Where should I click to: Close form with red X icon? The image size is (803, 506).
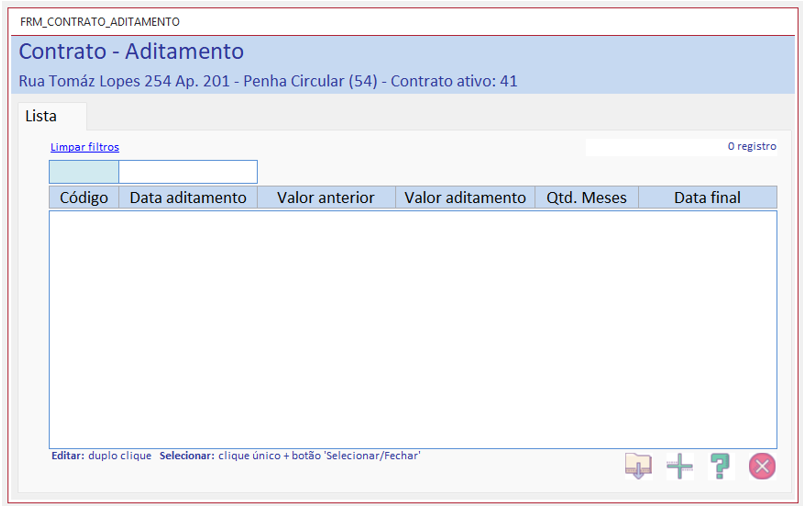tap(762, 466)
